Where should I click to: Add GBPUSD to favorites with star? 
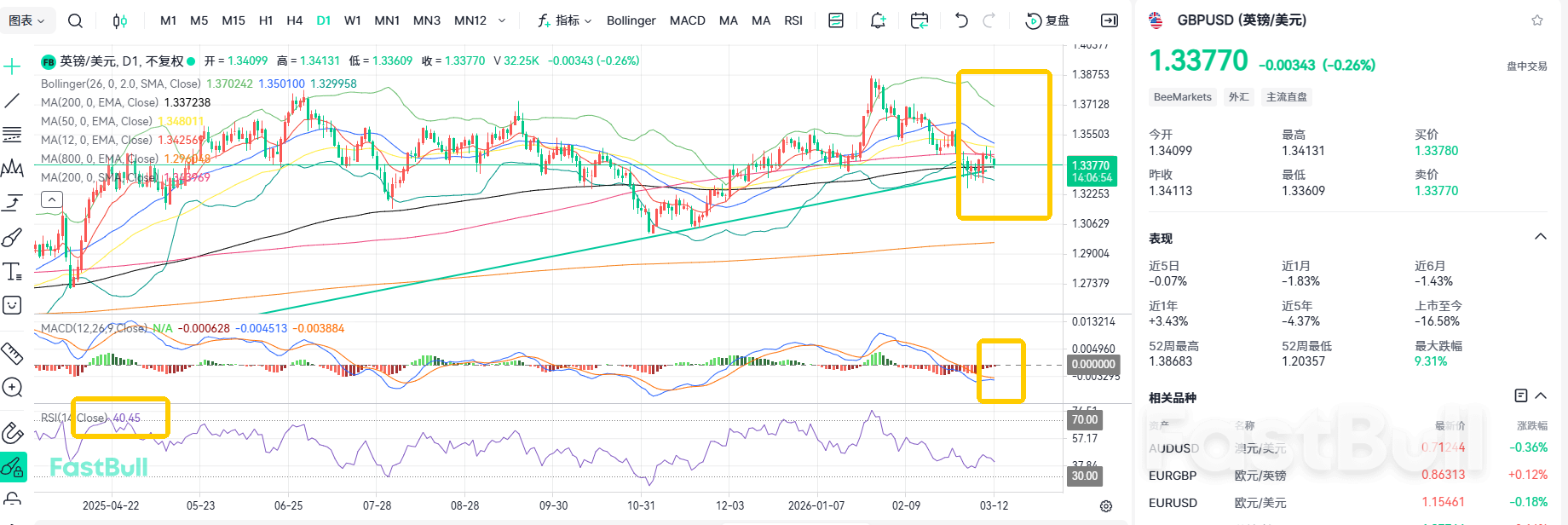click(x=1537, y=20)
